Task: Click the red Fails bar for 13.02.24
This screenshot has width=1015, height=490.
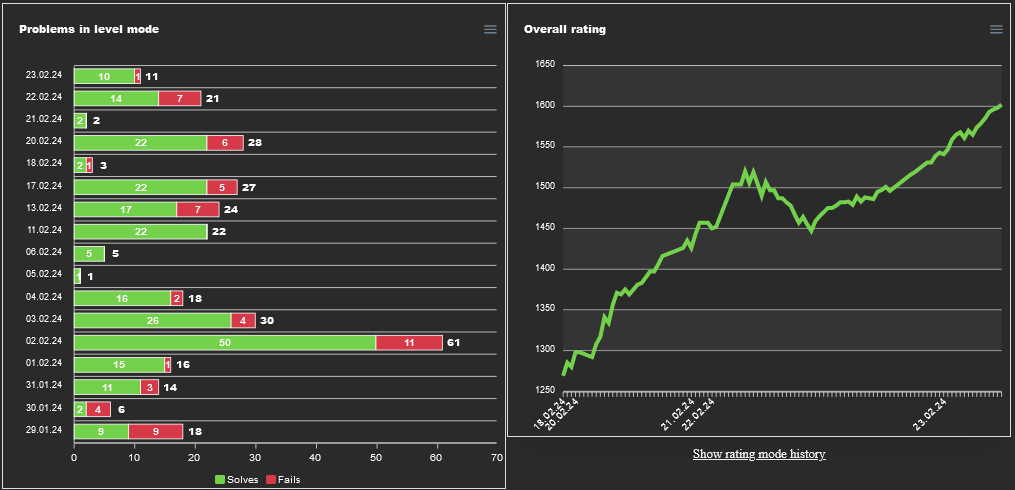Action: click(x=198, y=210)
